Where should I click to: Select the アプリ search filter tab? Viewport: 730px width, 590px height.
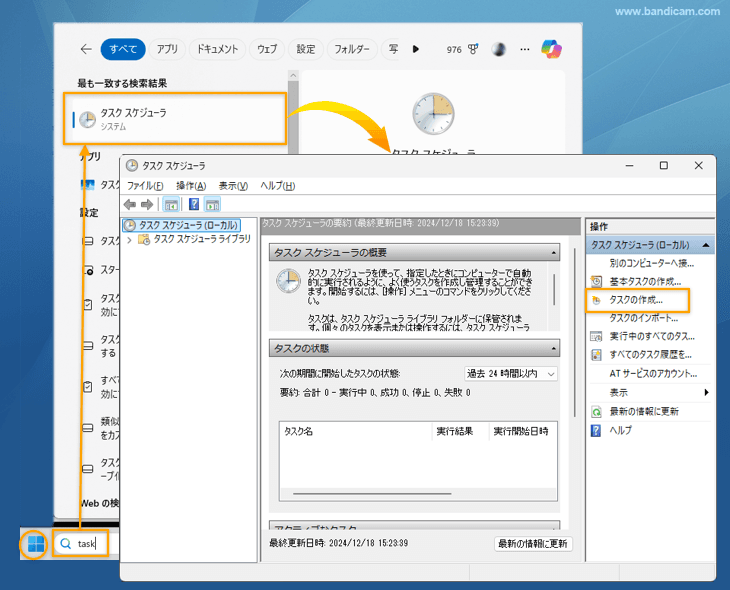pos(167,49)
